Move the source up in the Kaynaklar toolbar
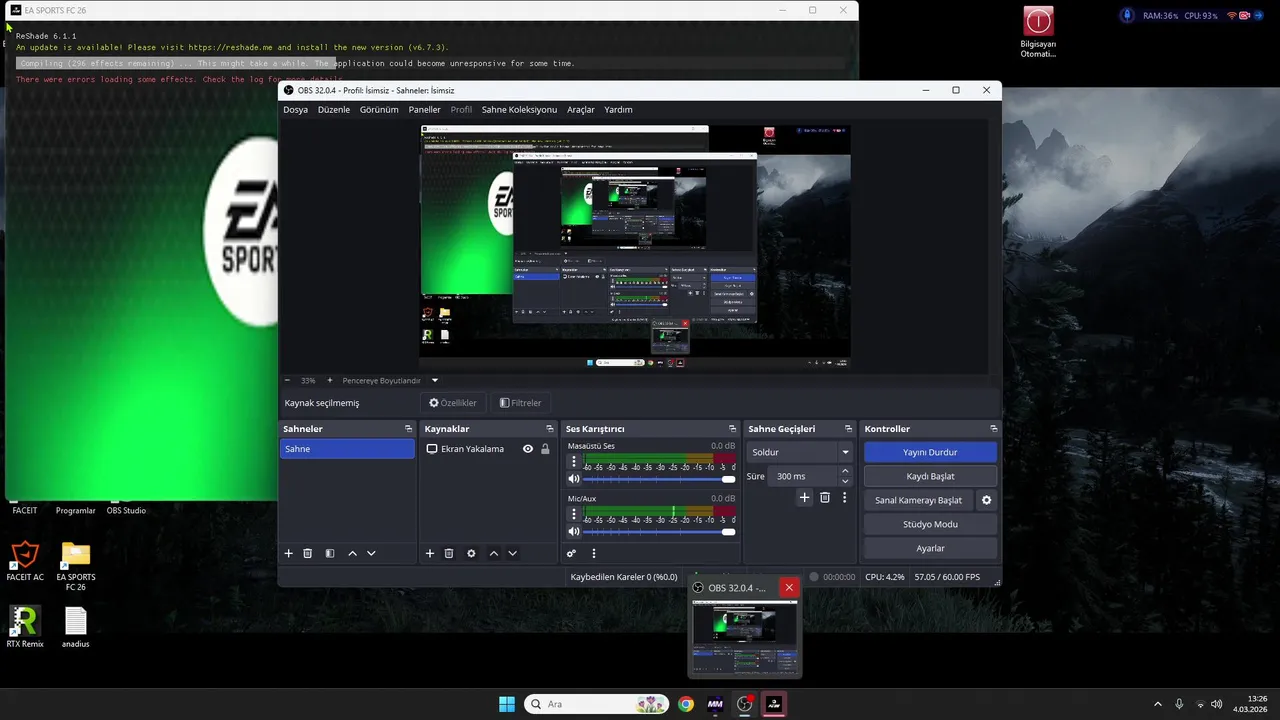 tap(493, 553)
